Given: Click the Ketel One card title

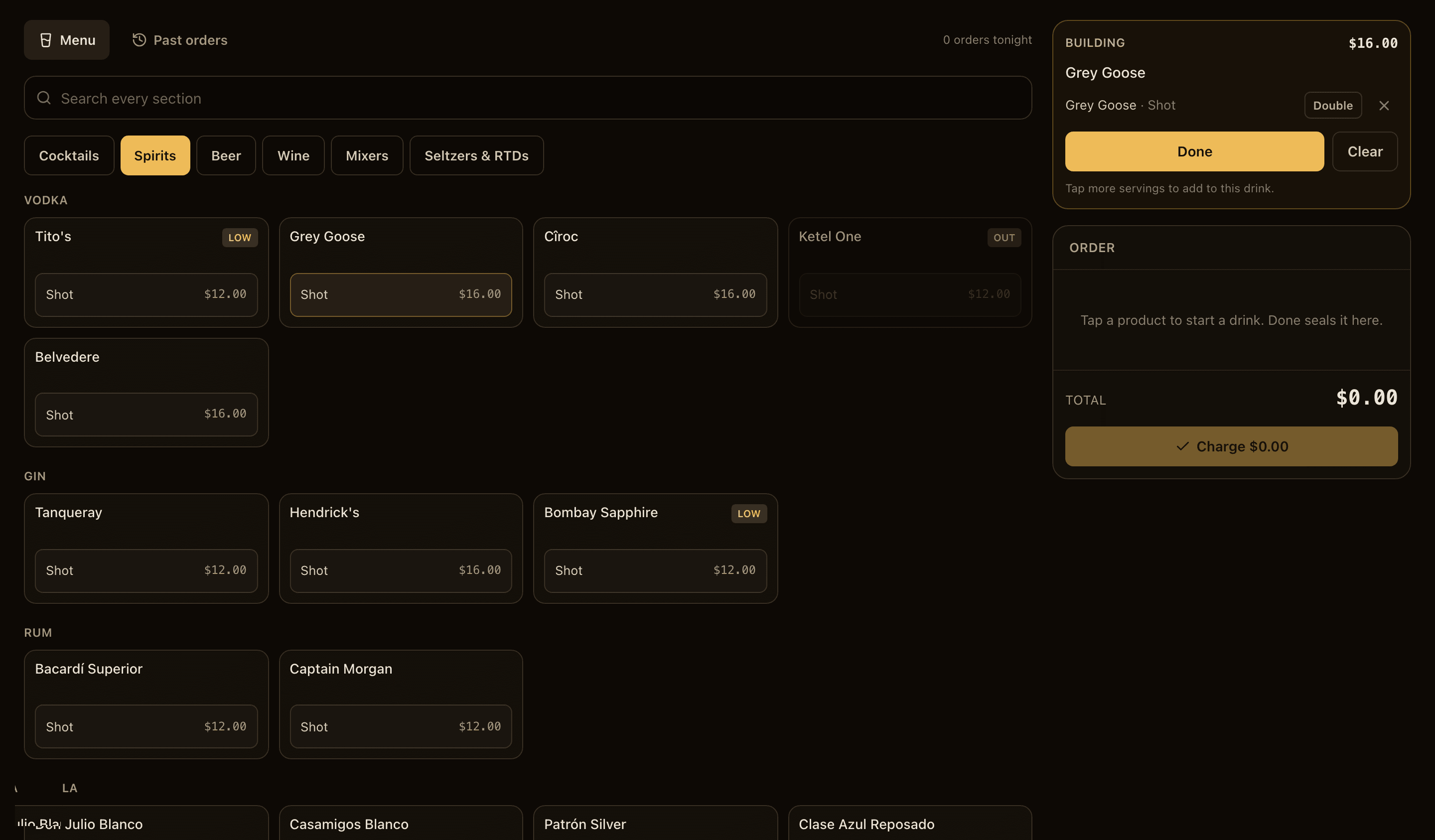Looking at the screenshot, I should coord(830,236).
